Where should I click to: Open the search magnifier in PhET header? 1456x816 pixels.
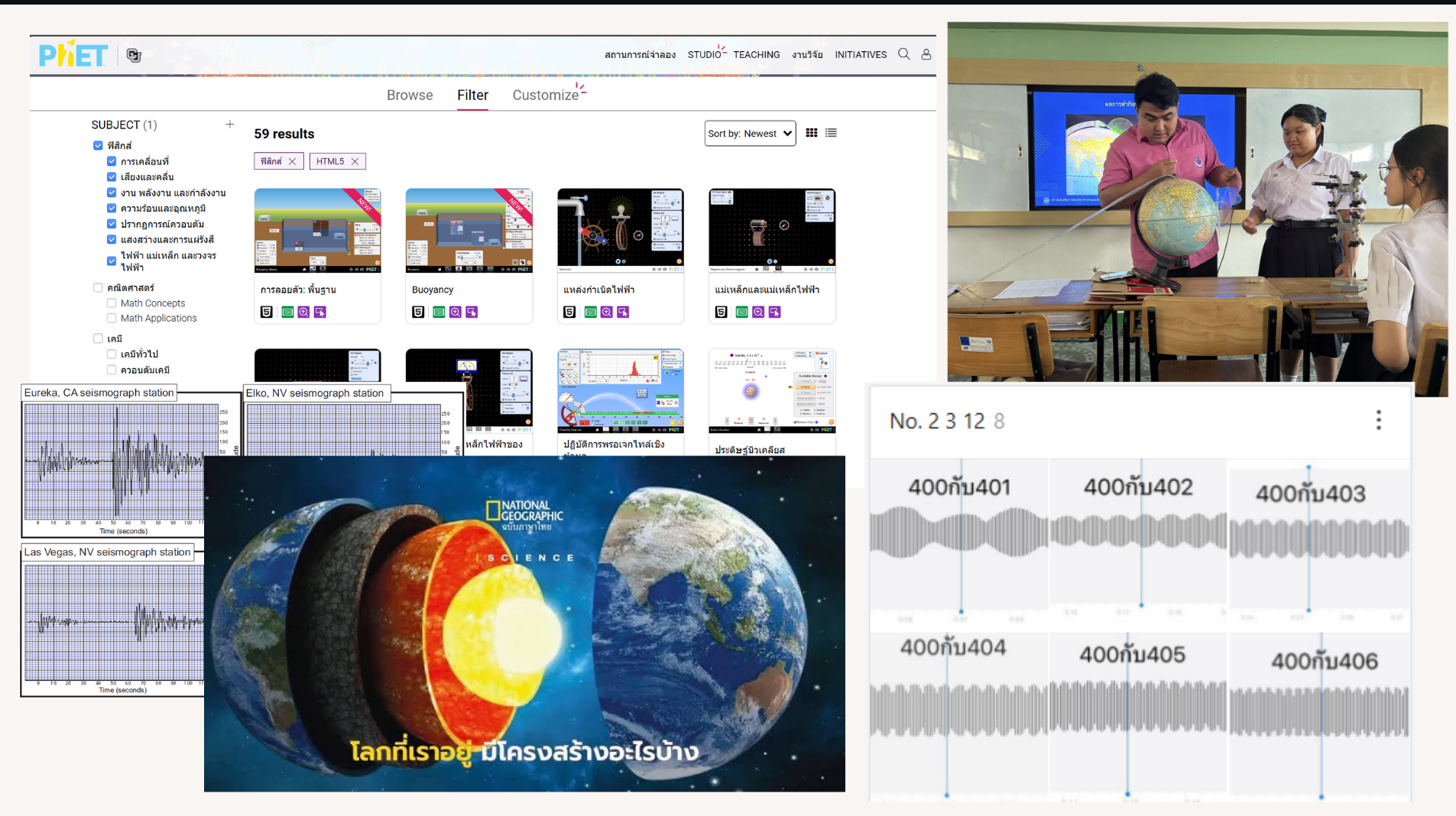pos(904,54)
